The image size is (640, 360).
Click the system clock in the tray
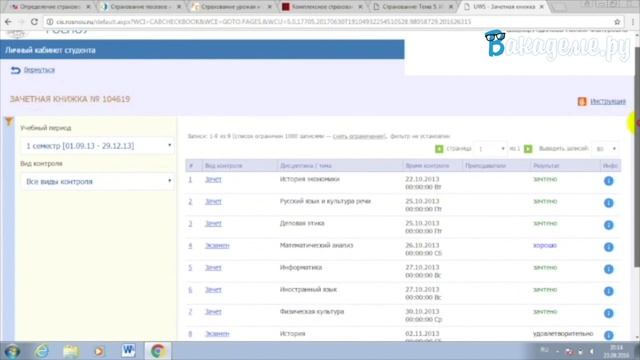(x=617, y=351)
